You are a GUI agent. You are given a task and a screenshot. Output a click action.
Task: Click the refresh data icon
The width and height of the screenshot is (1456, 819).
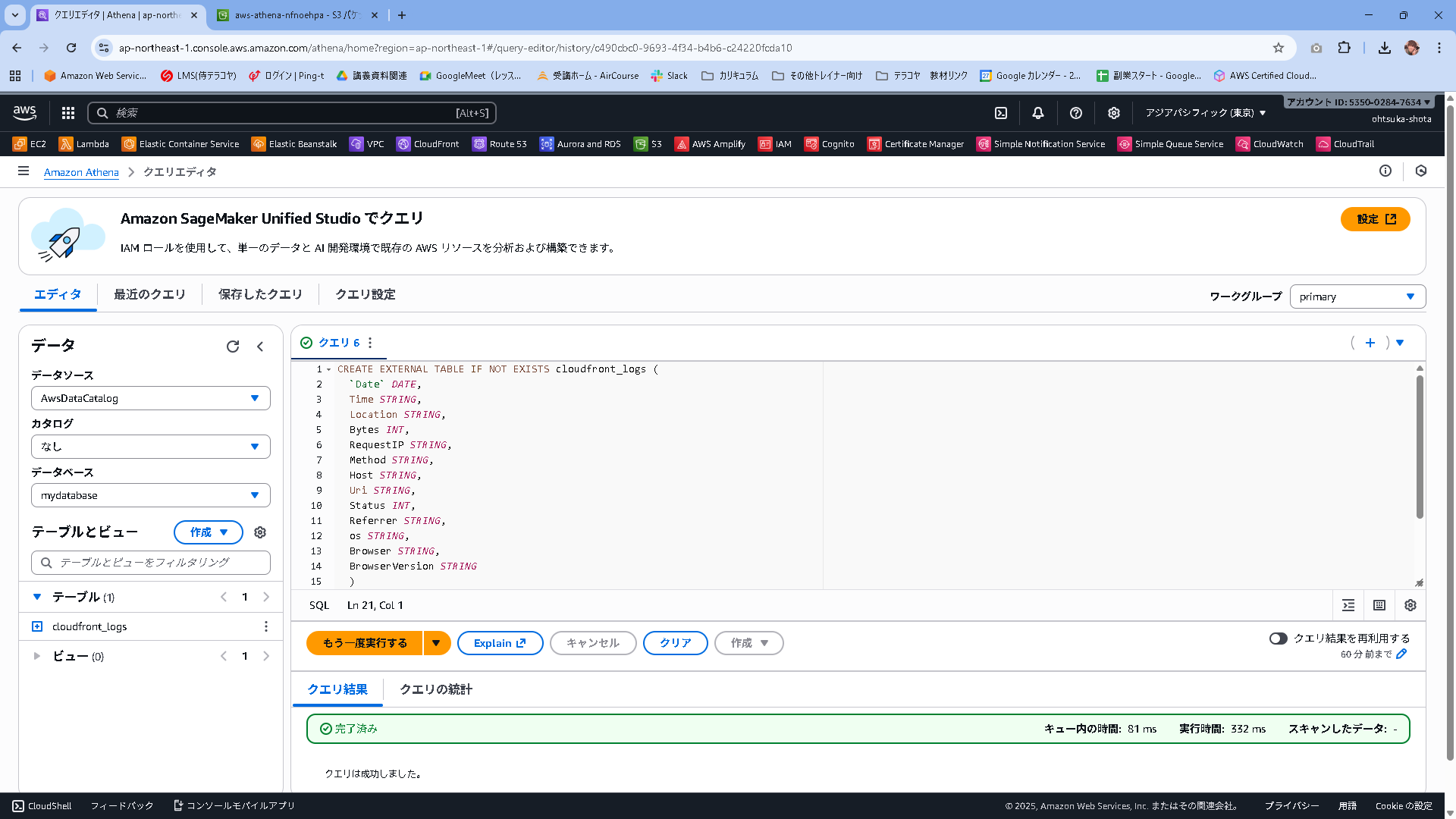tap(233, 347)
